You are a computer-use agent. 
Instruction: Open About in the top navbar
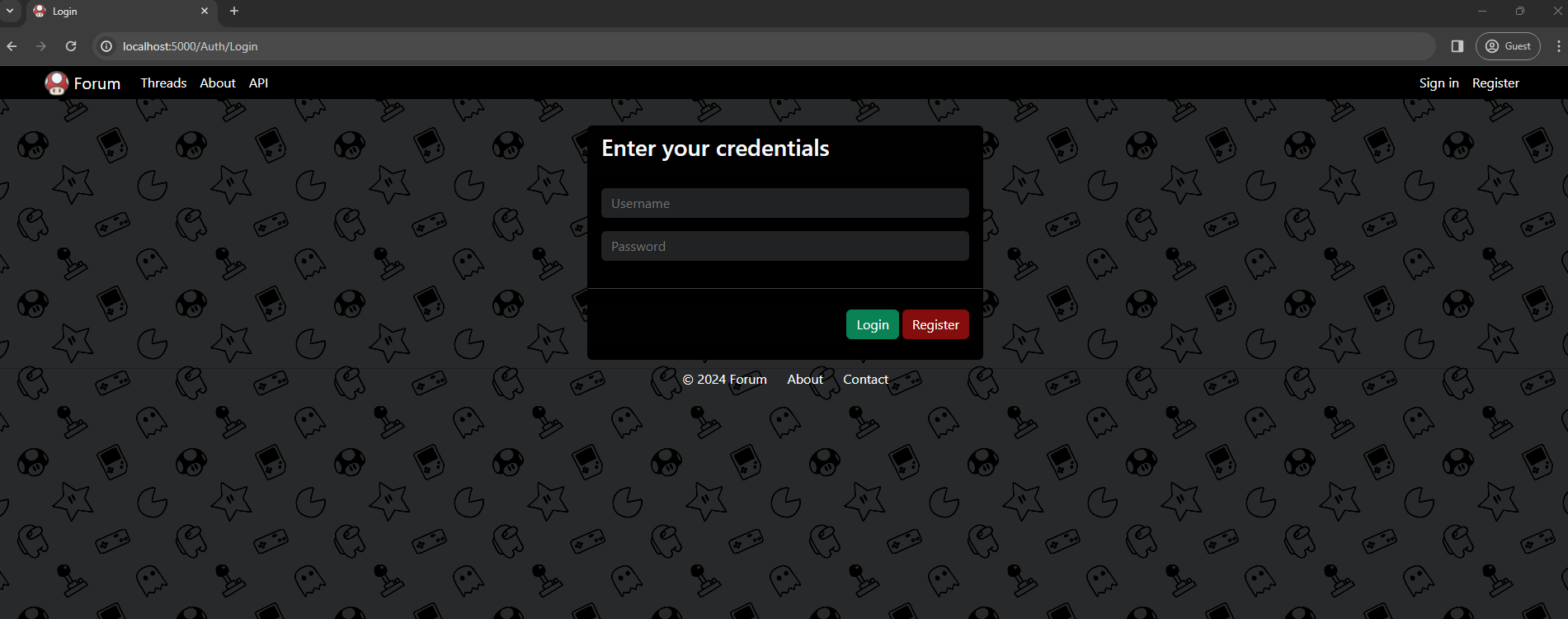[218, 83]
